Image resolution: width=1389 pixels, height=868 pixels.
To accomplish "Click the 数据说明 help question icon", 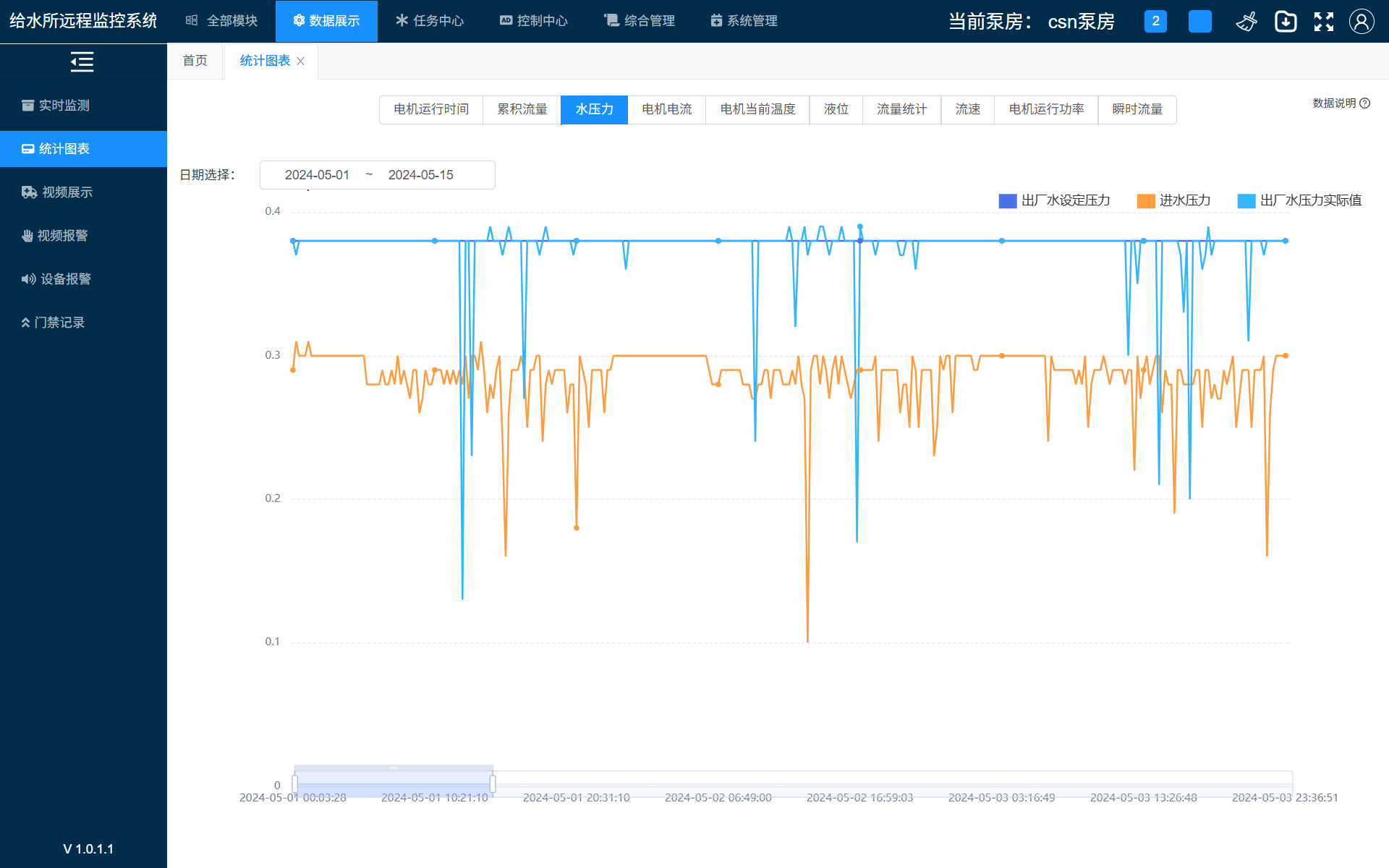I will pyautogui.click(x=1365, y=103).
